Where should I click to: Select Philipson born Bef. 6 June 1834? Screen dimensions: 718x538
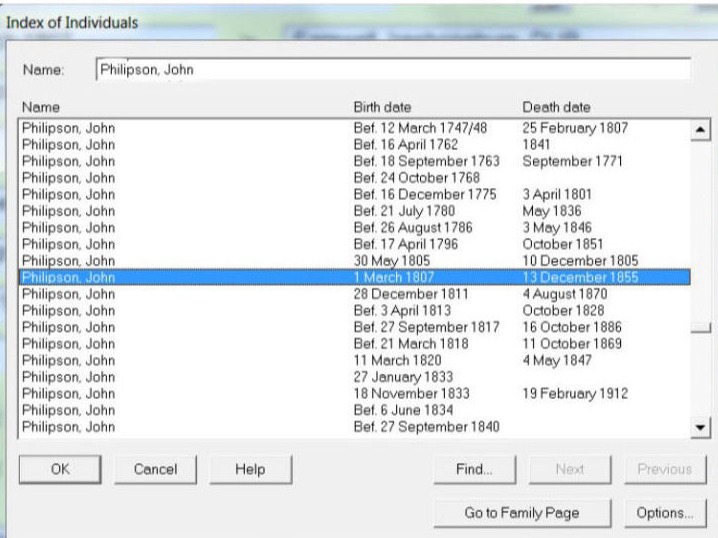354,410
